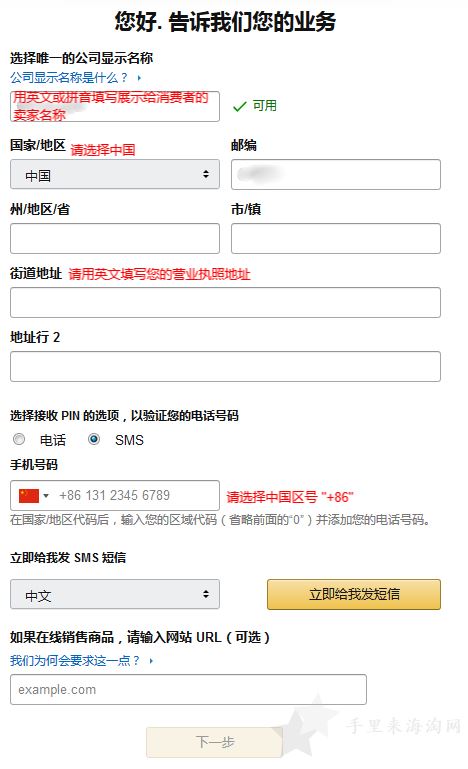The width and height of the screenshot is (468, 769).
Task: Click the 邮编 postal code field
Action: click(336, 174)
